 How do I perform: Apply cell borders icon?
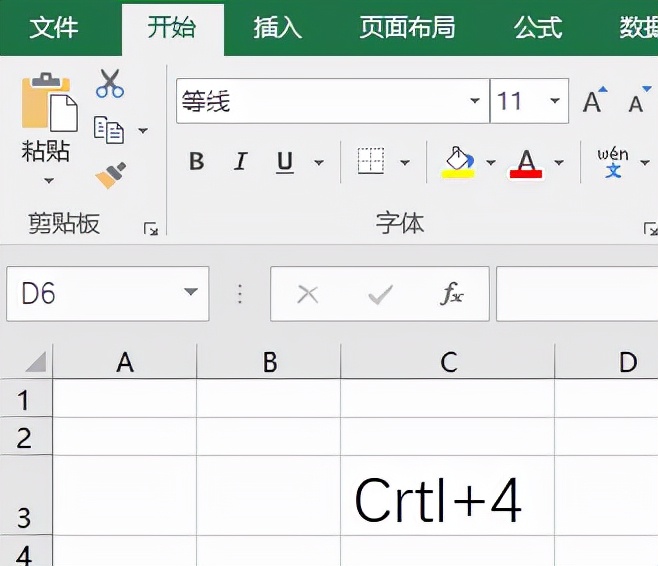click(371, 161)
